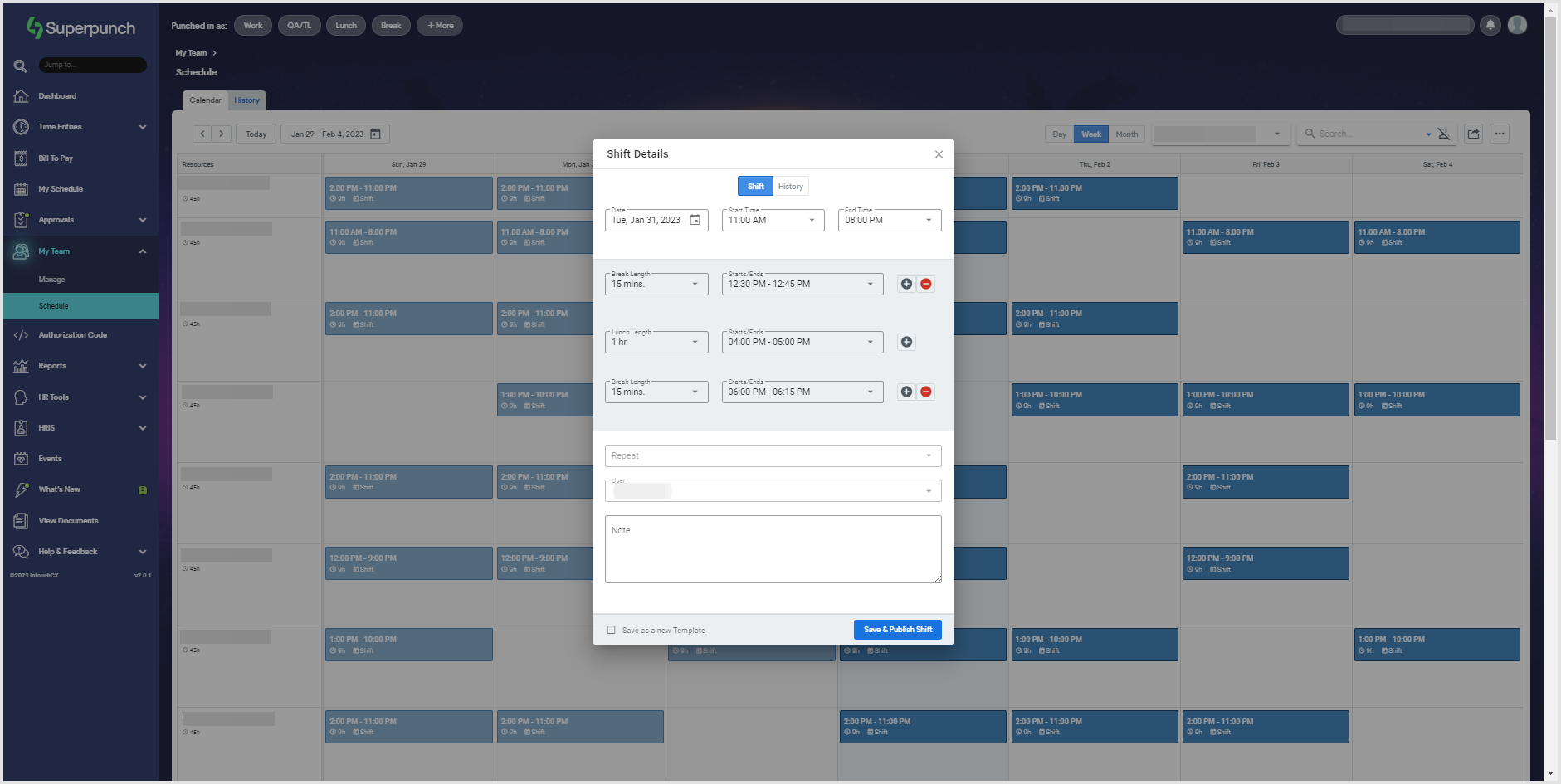Image resolution: width=1561 pixels, height=784 pixels.
Task: Select the Dashboard icon in the sidebar
Action: click(21, 95)
